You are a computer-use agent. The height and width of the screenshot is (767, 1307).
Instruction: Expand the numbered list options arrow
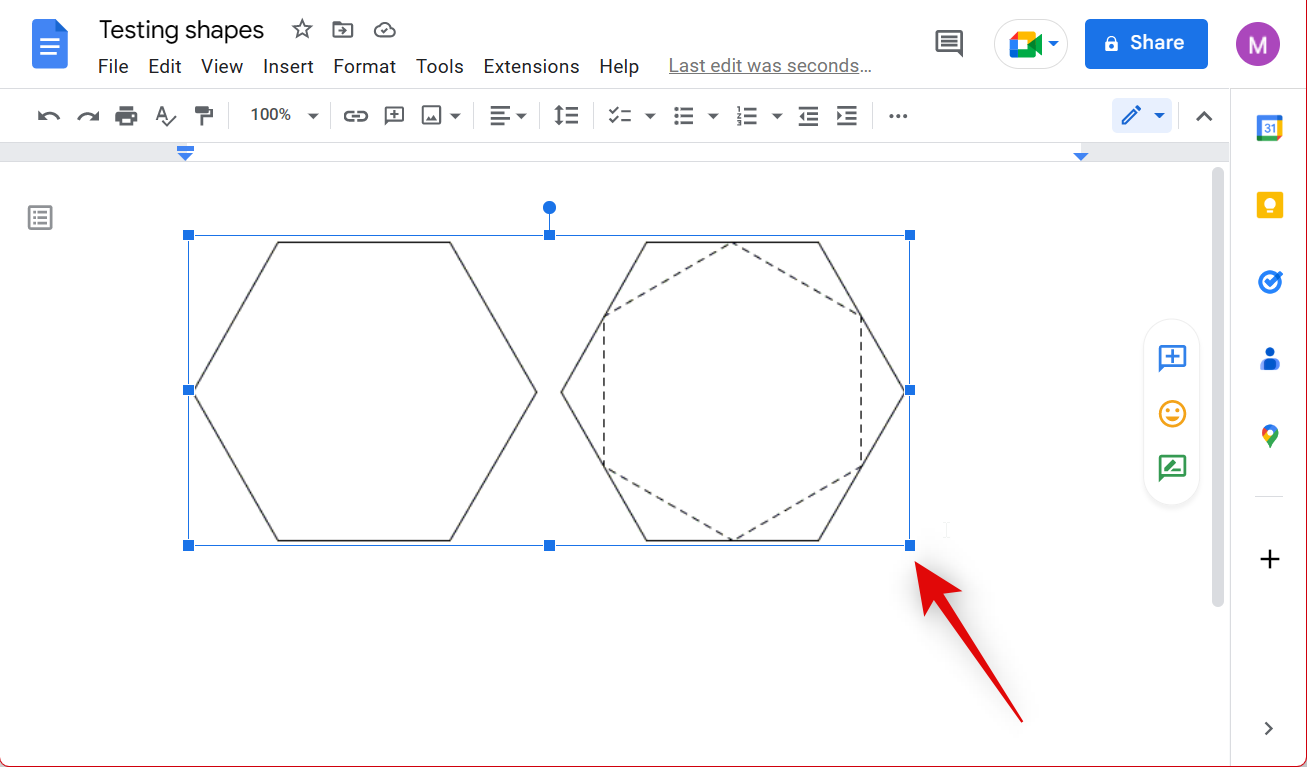[777, 116]
